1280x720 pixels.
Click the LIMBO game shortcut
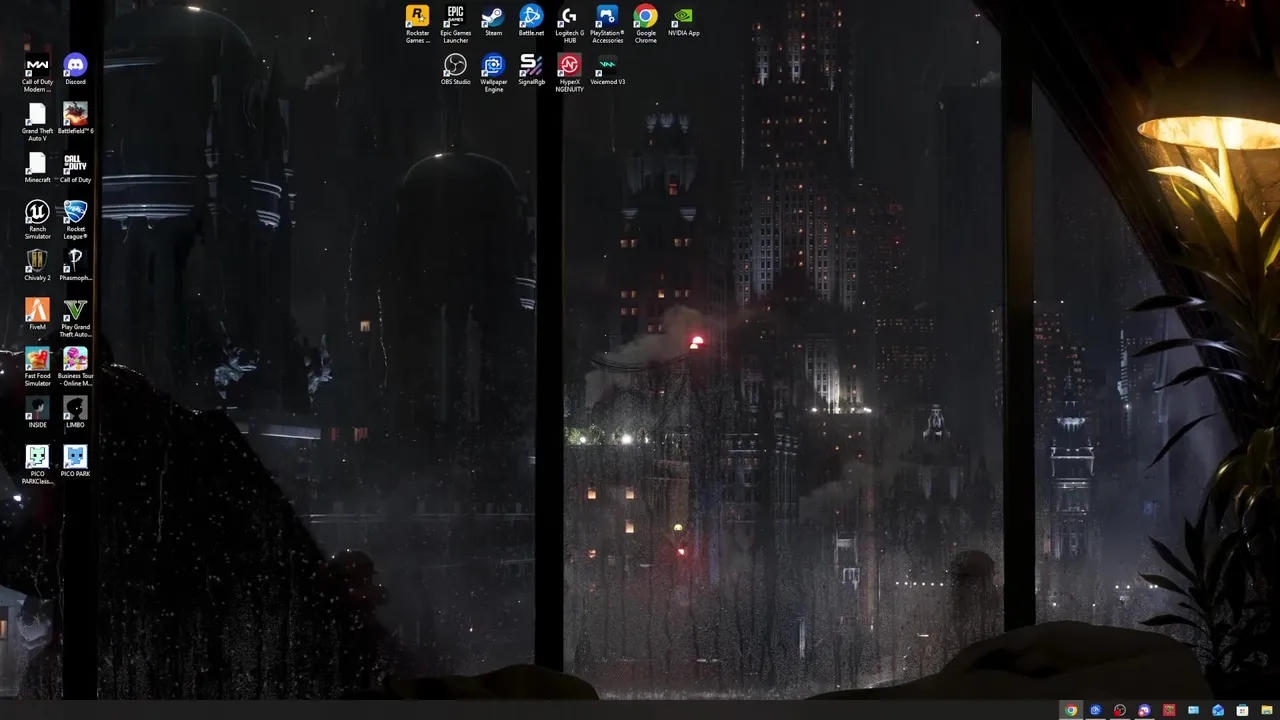coord(75,413)
